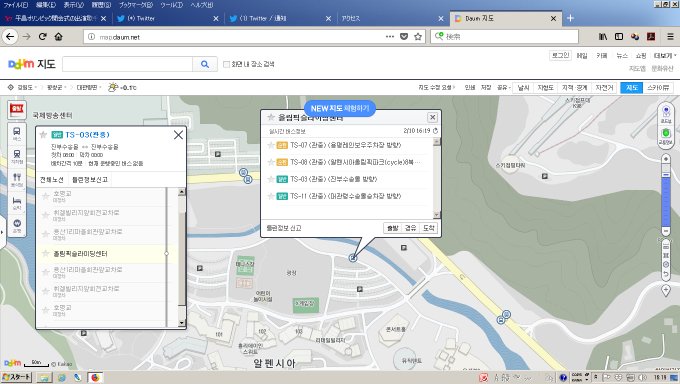Click the map zoom level slider track
This screenshot has height=384, width=680.
[666, 195]
